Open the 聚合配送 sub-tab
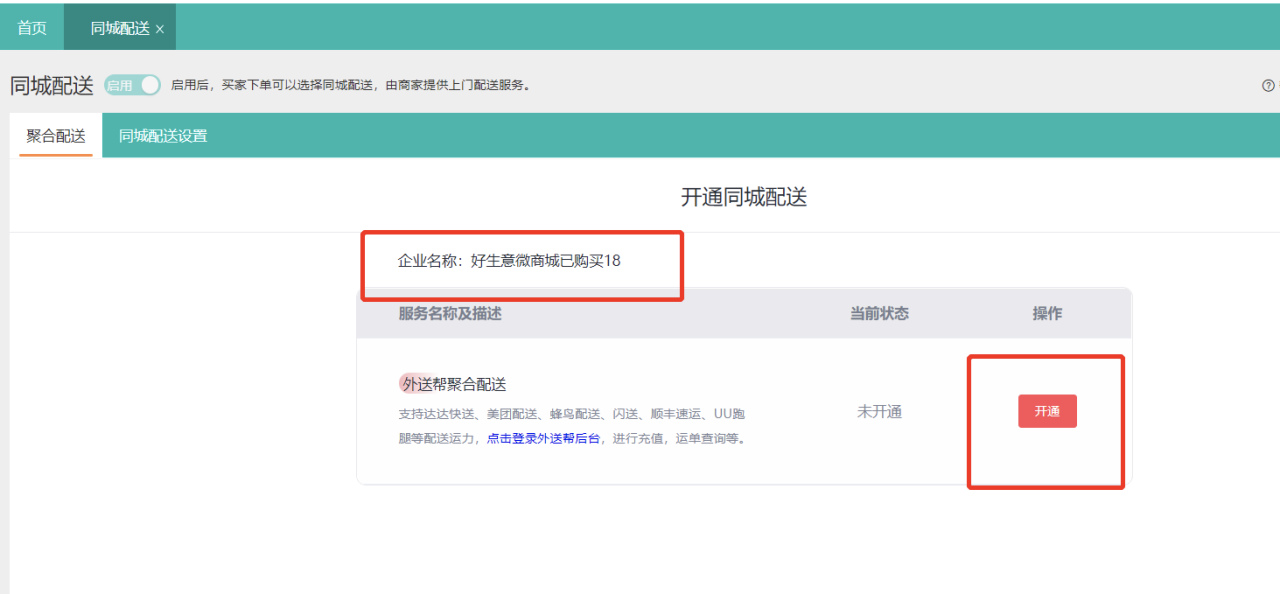Image resolution: width=1280 pixels, height=594 pixels. [56, 136]
